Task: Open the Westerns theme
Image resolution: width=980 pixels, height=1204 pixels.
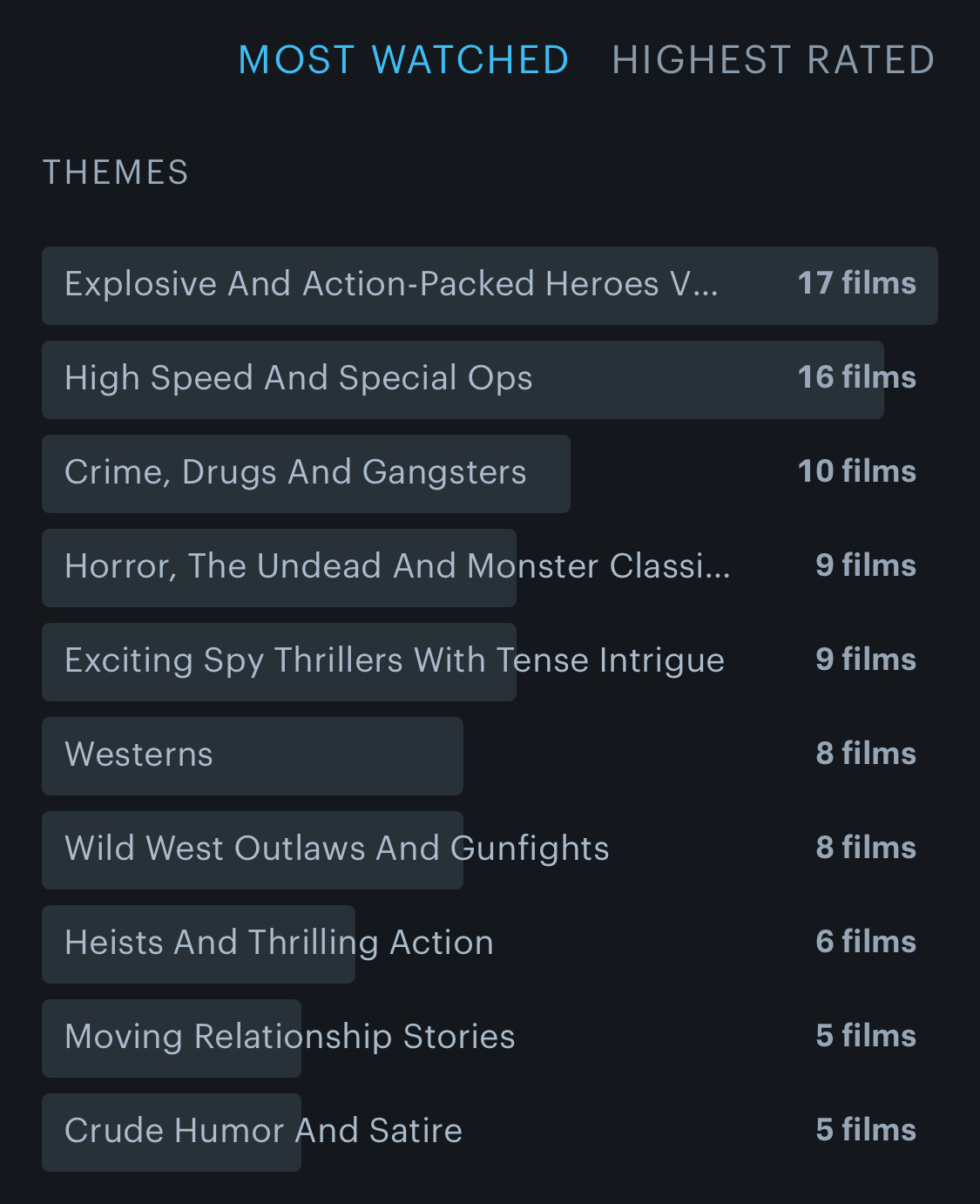Action: point(139,755)
